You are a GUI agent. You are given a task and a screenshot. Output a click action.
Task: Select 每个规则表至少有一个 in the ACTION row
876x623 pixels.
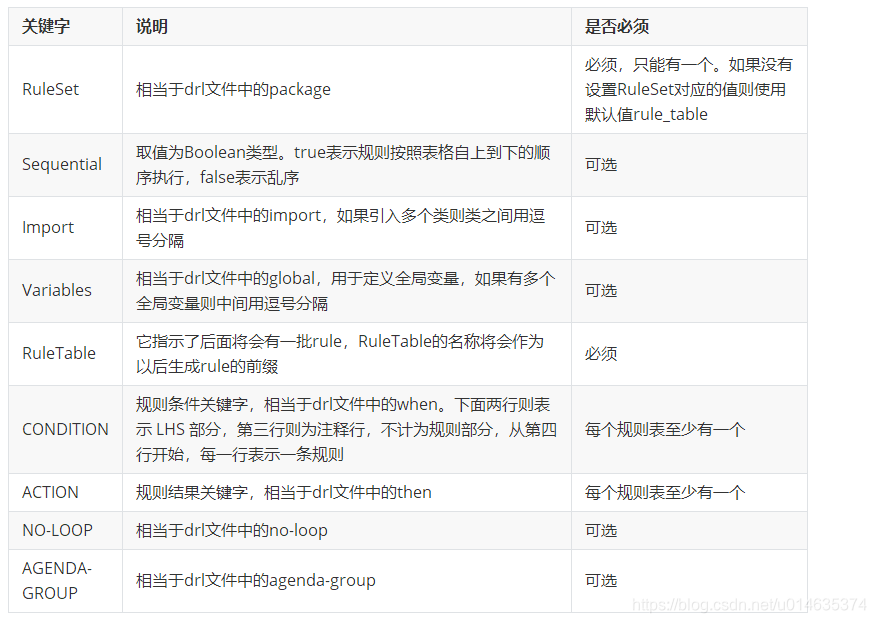(x=665, y=493)
